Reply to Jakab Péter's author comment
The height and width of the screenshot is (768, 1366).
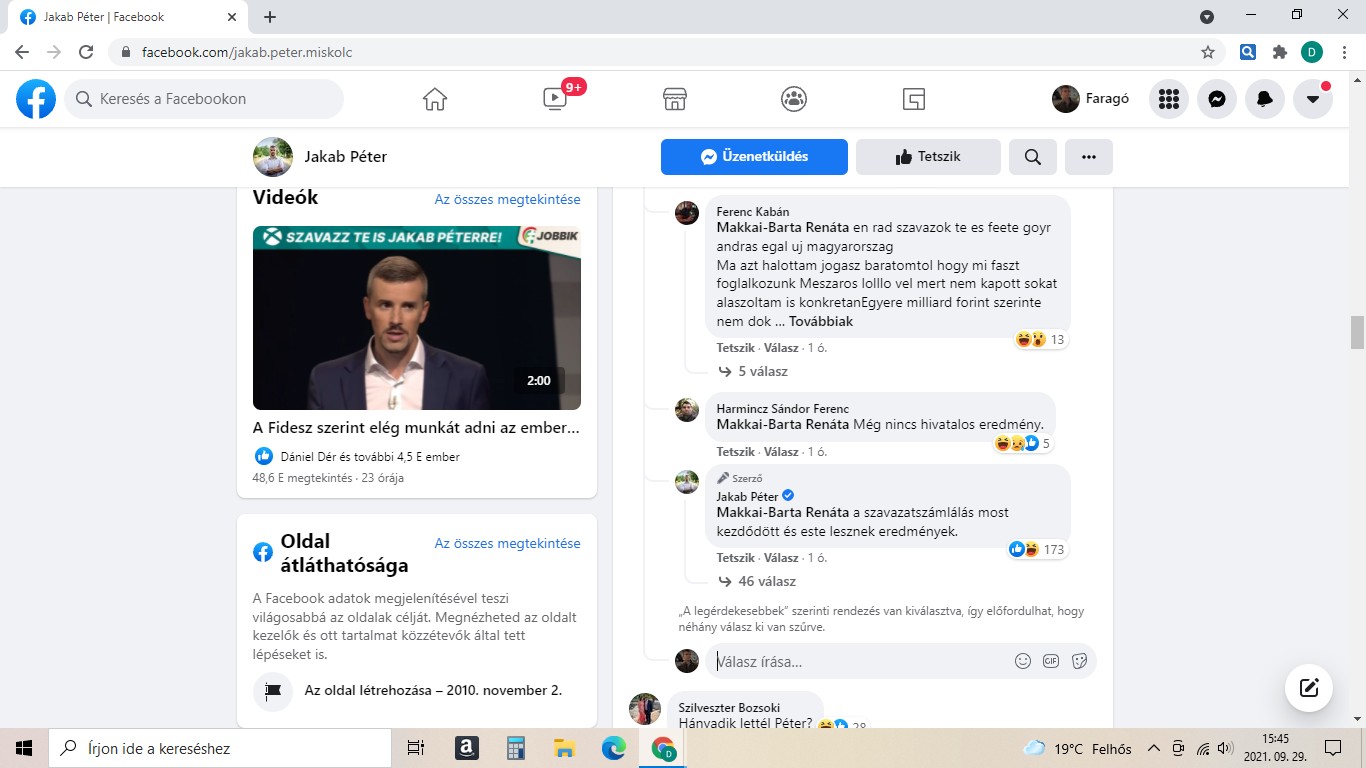781,558
